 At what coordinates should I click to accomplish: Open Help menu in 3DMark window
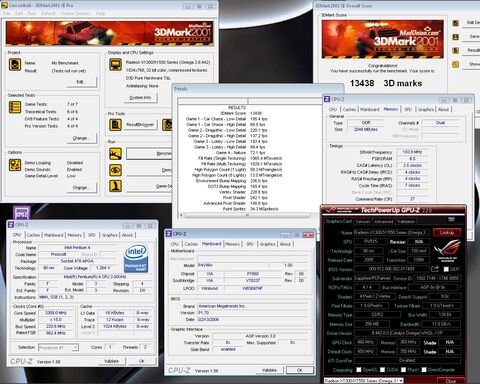[100, 13]
